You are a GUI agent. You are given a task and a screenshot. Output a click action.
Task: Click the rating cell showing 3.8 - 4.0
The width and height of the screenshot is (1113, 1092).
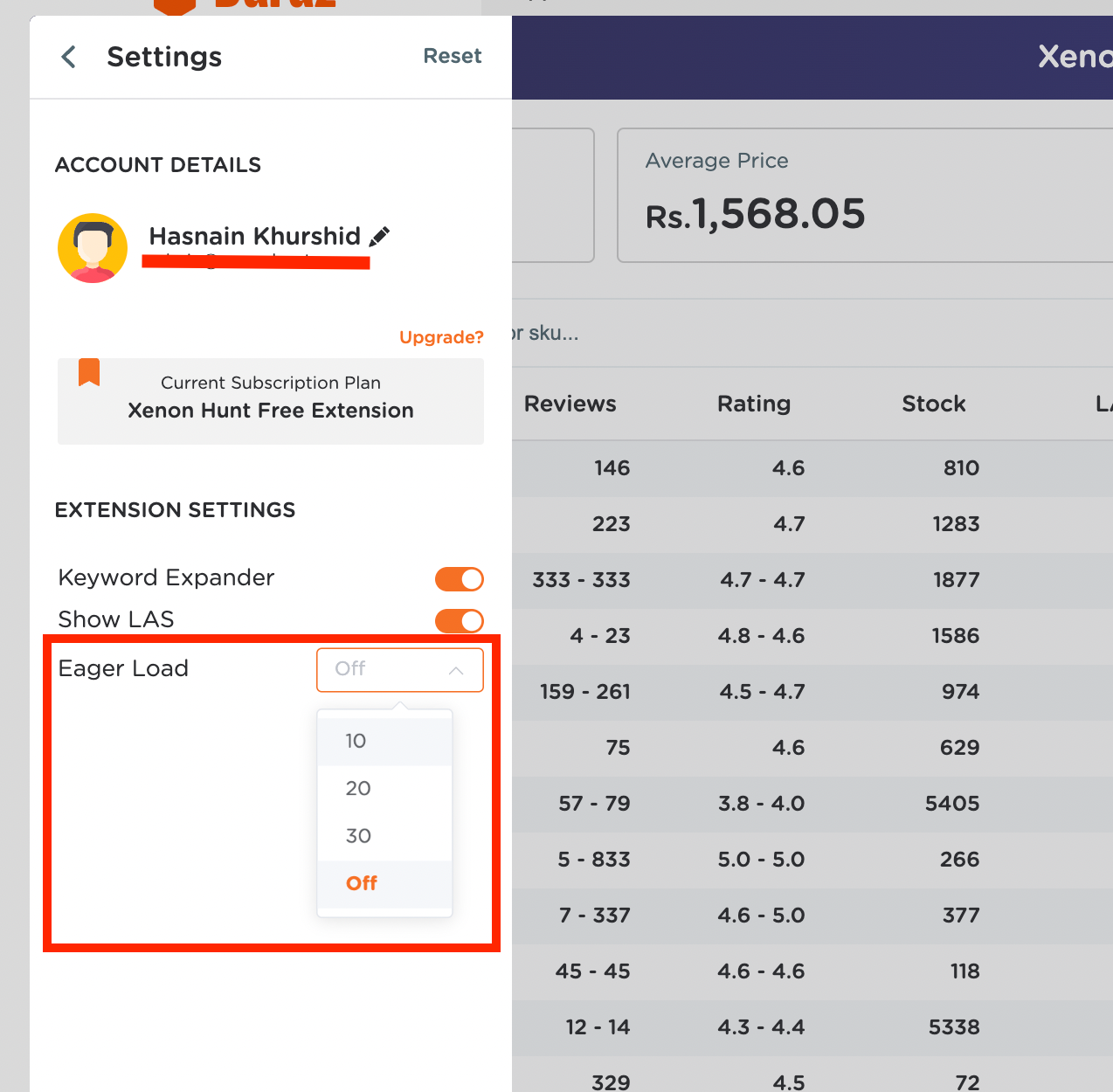[762, 804]
